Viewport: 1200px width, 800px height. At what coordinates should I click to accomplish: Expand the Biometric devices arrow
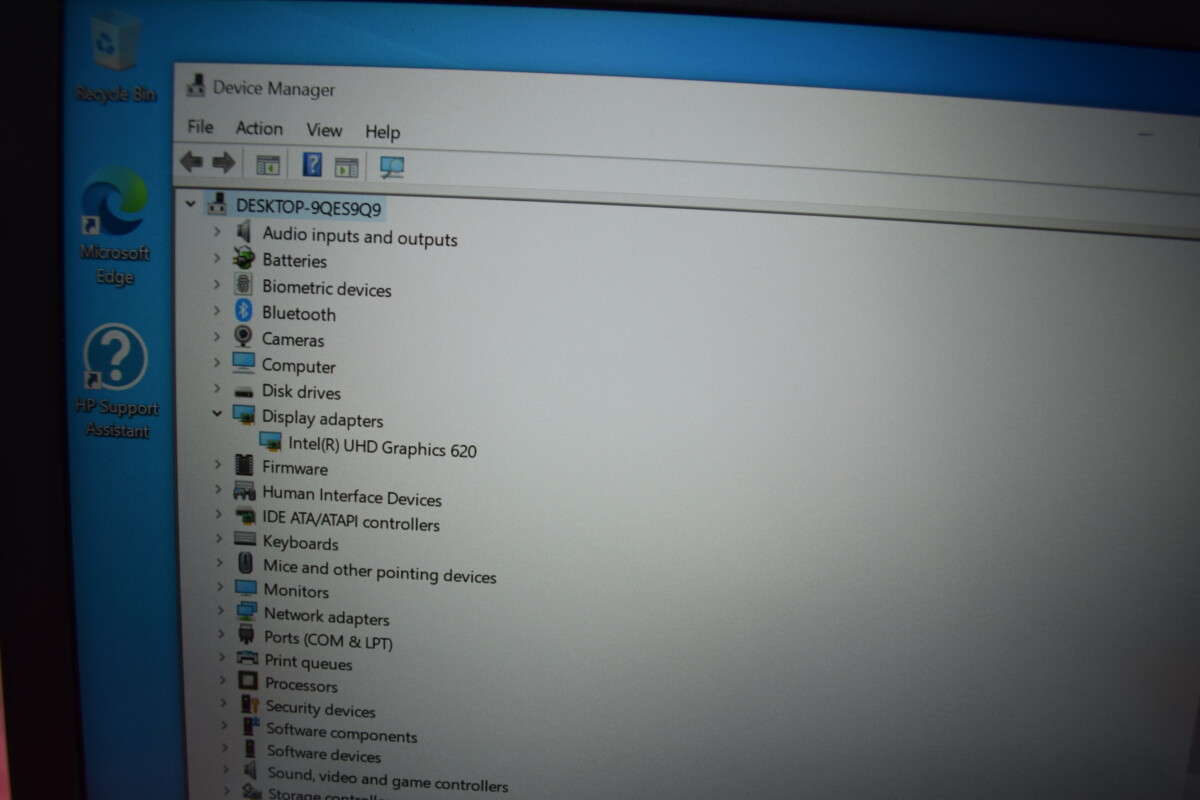coord(216,284)
